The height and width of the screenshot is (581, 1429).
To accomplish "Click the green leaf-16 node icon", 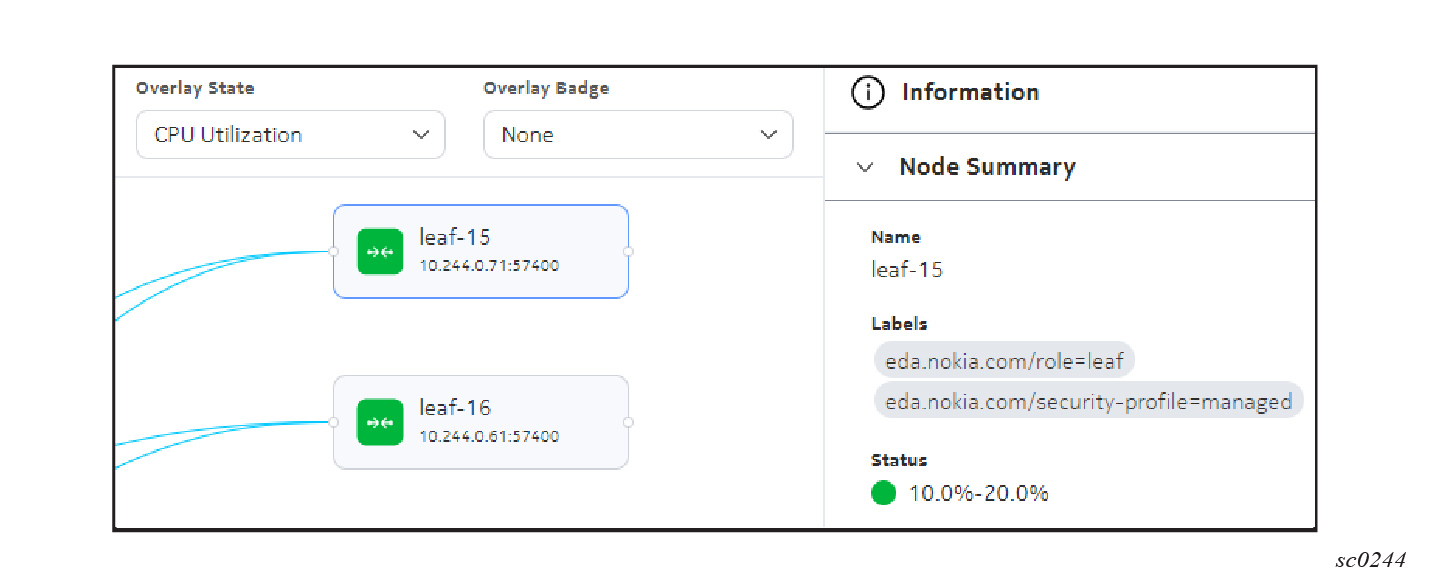I will click(380, 422).
